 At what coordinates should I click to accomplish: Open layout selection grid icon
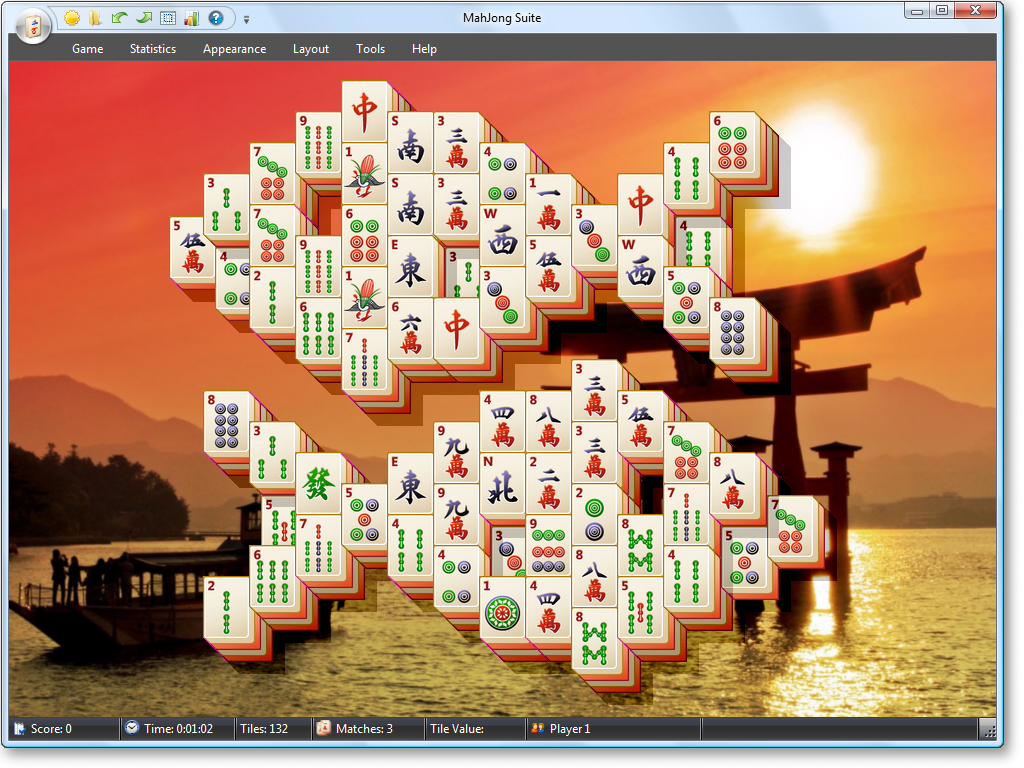168,18
